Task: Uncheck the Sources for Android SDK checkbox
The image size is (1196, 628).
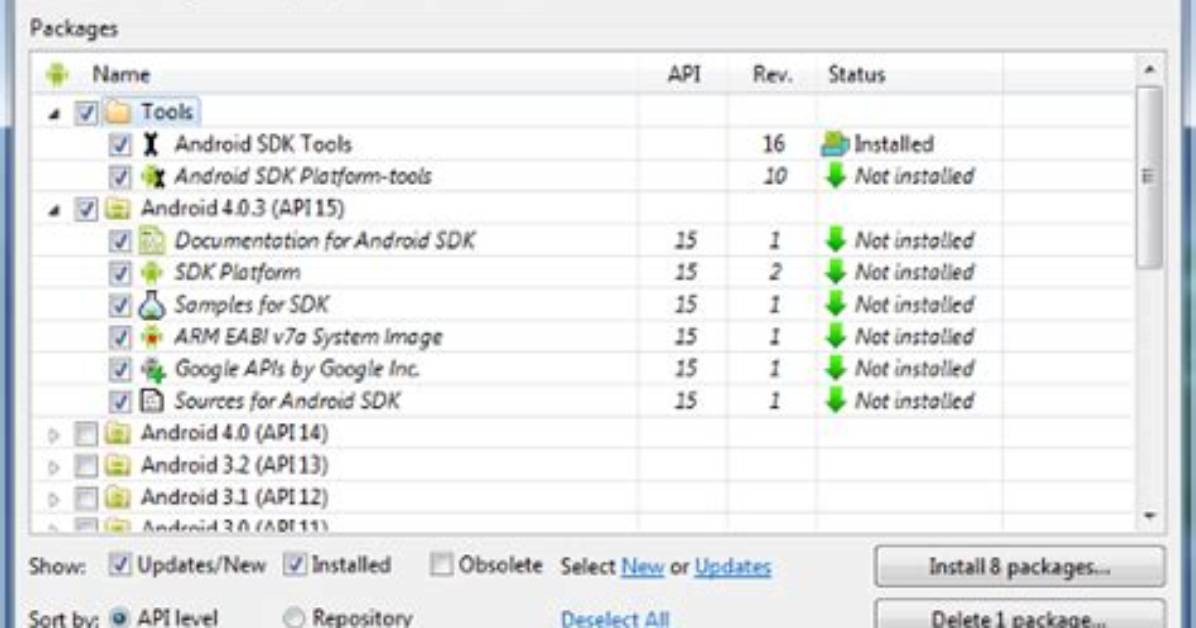Action: point(120,401)
